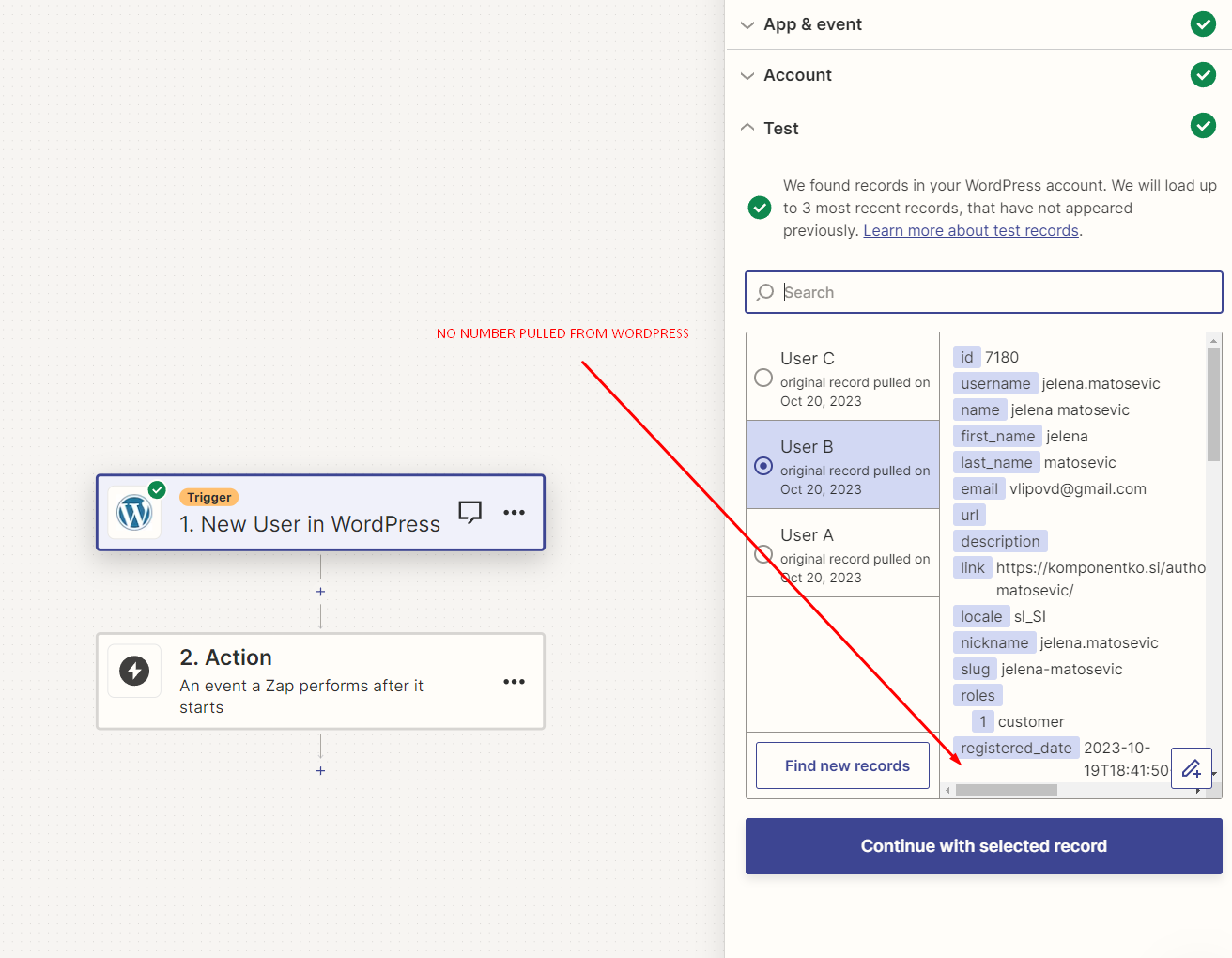Click the first_name field label
The image size is (1232, 958).
pos(997,436)
